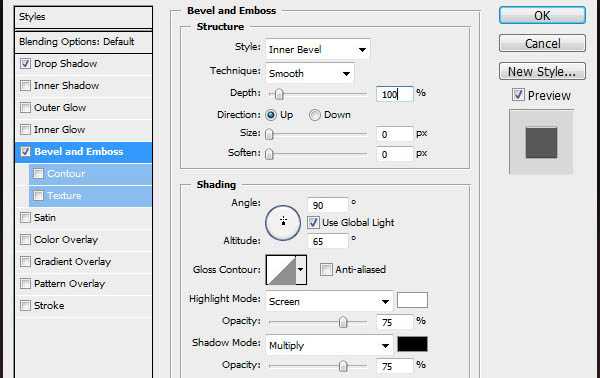The height and width of the screenshot is (378, 600).
Task: Select the Up direction radio button
Action: pos(271,115)
